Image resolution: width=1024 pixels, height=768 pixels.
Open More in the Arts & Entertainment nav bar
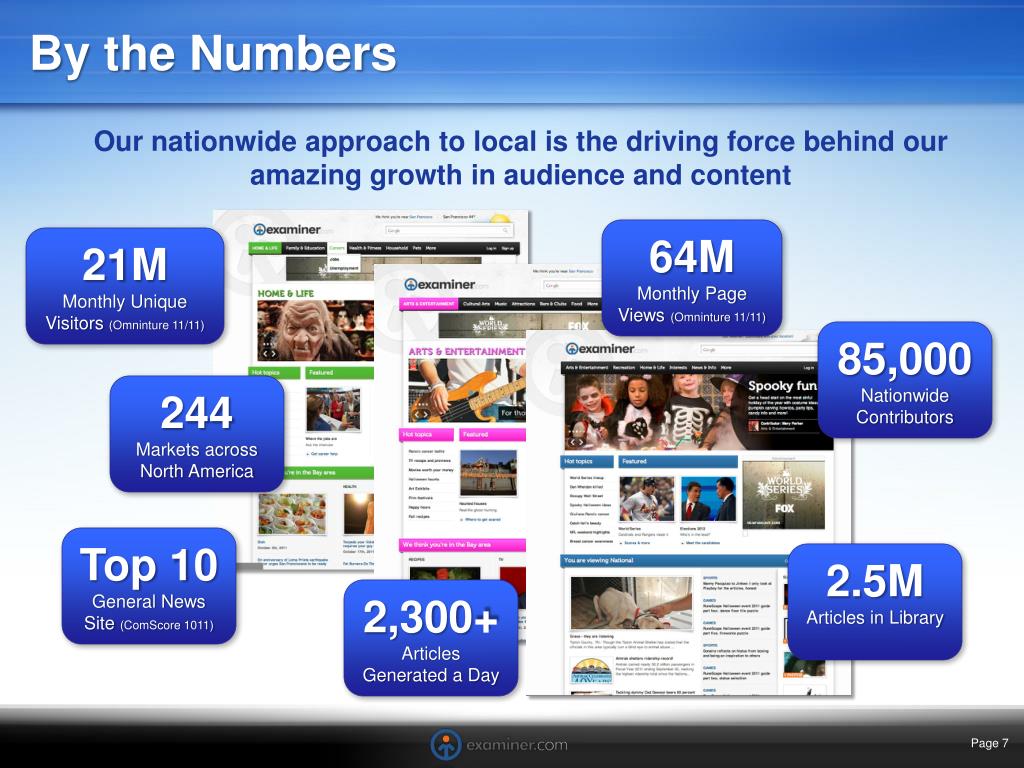(x=592, y=304)
